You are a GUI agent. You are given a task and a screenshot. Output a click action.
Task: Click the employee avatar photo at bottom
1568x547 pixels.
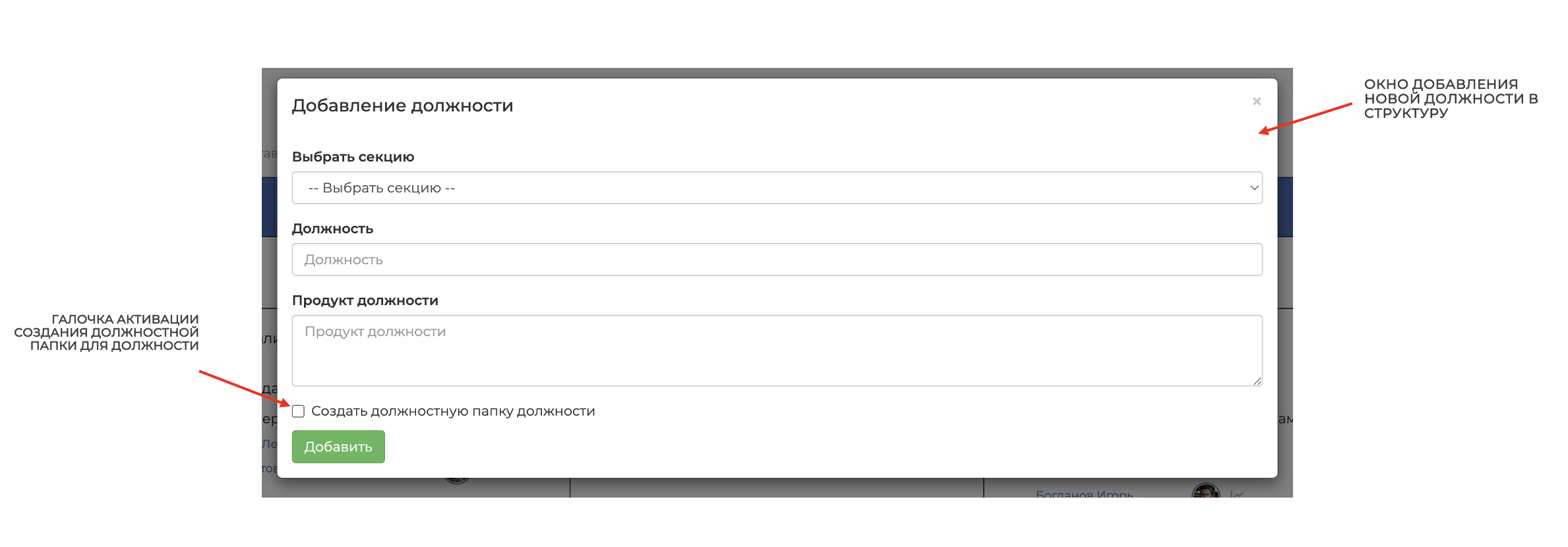(x=1205, y=492)
